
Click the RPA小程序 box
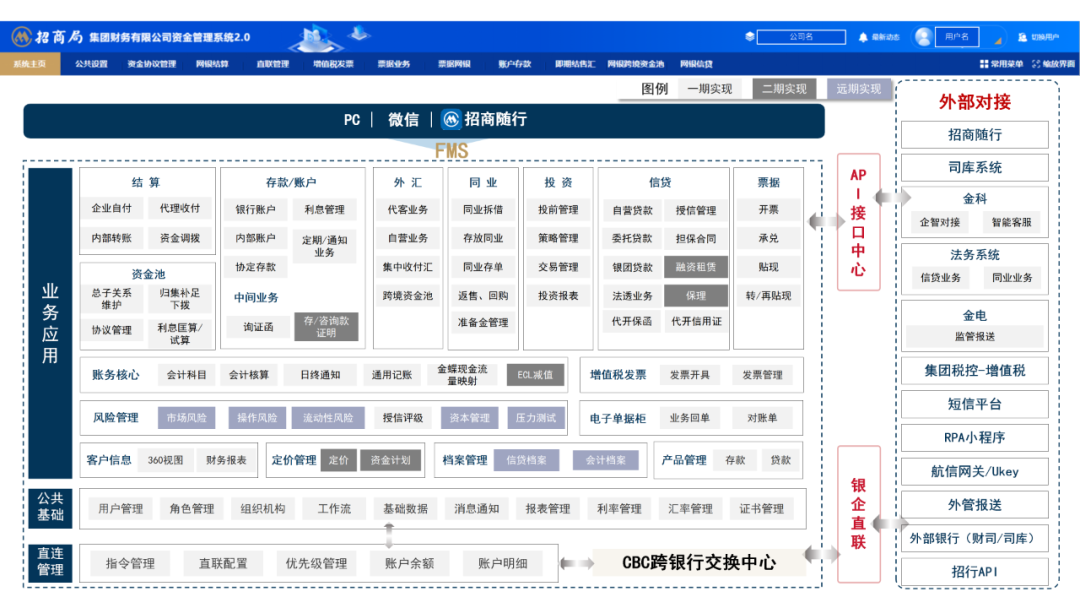click(x=975, y=437)
